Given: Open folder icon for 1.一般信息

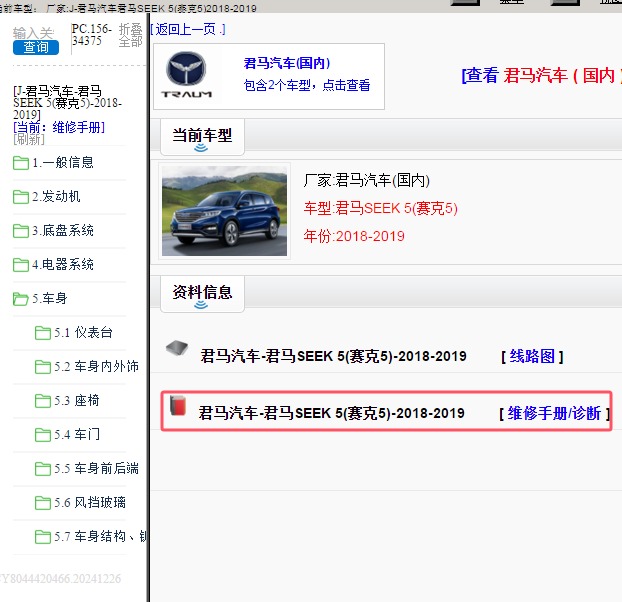Looking at the screenshot, I should coord(21,163).
